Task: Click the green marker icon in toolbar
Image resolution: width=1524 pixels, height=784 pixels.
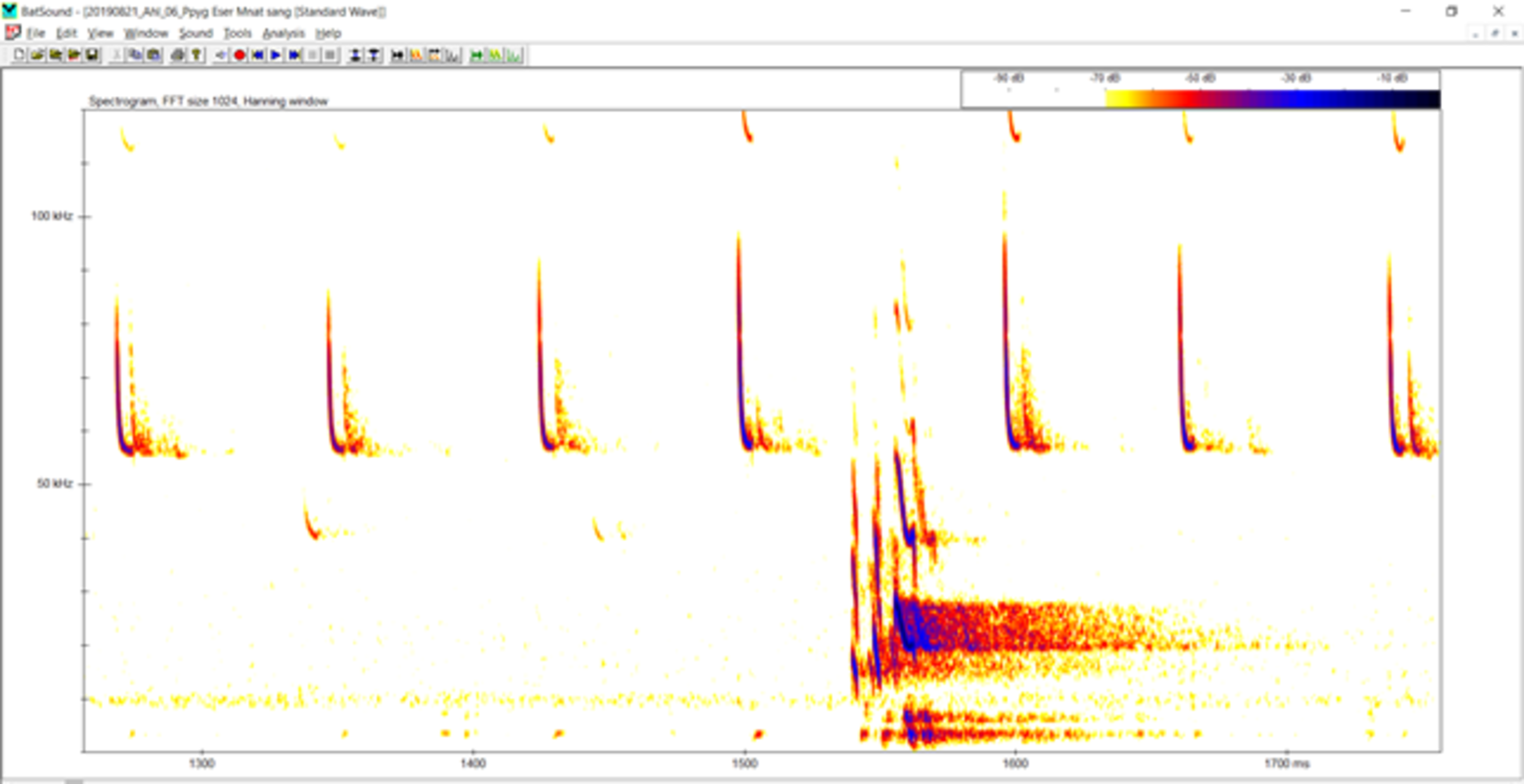Action: [476, 55]
